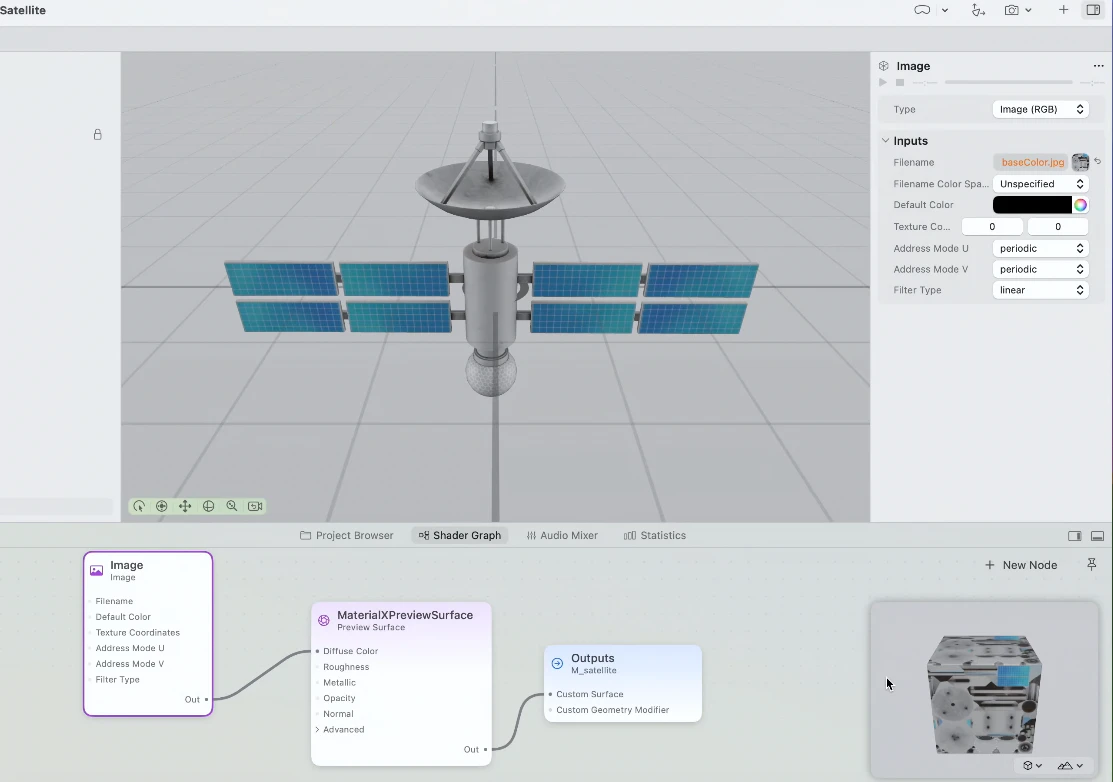Click Opacity input on Preview Surface node
The width and height of the screenshot is (1113, 782).
click(x=339, y=698)
